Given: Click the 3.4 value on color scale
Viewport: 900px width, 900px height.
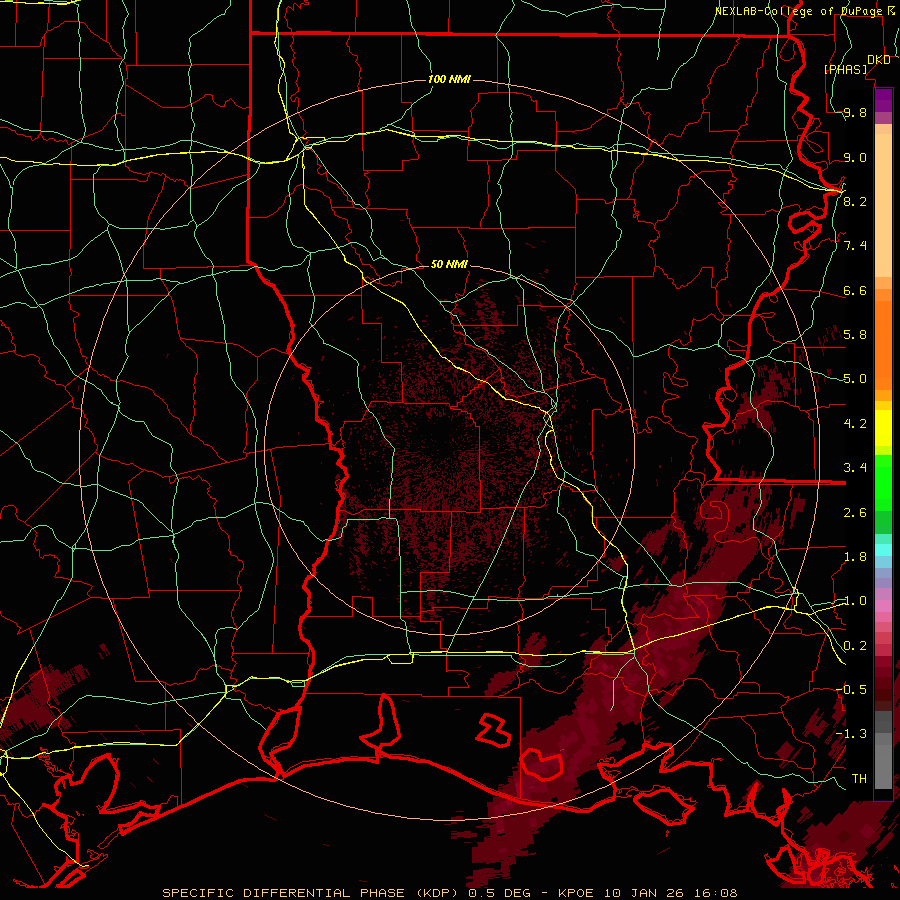Looking at the screenshot, I should pos(855,468).
